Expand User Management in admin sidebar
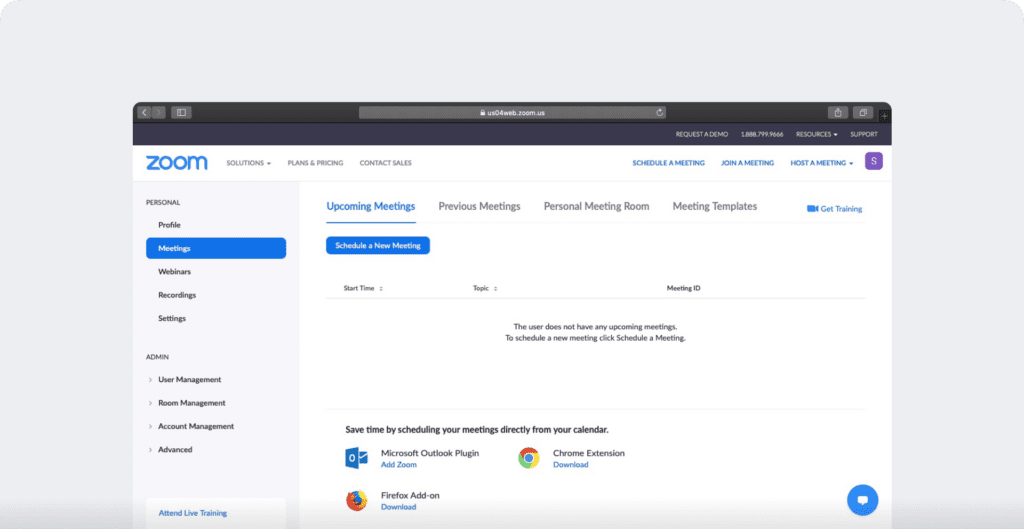 coord(189,380)
